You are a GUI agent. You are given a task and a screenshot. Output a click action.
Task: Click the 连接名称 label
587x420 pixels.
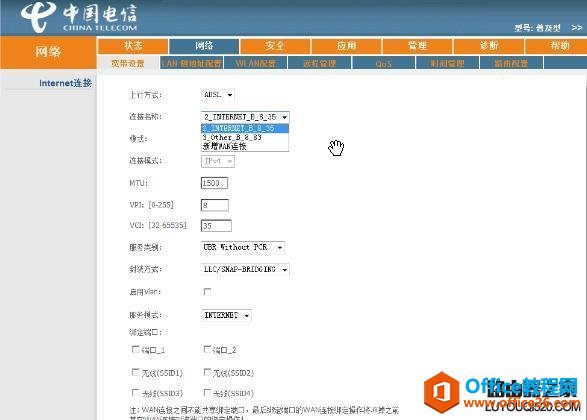[x=146, y=117]
